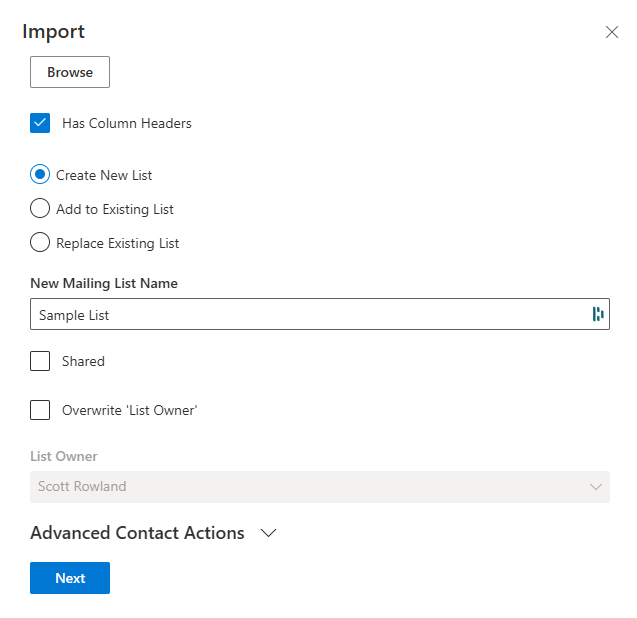Click the New Mailing List Name label
Image resolution: width=637 pixels, height=618 pixels.
pos(104,284)
